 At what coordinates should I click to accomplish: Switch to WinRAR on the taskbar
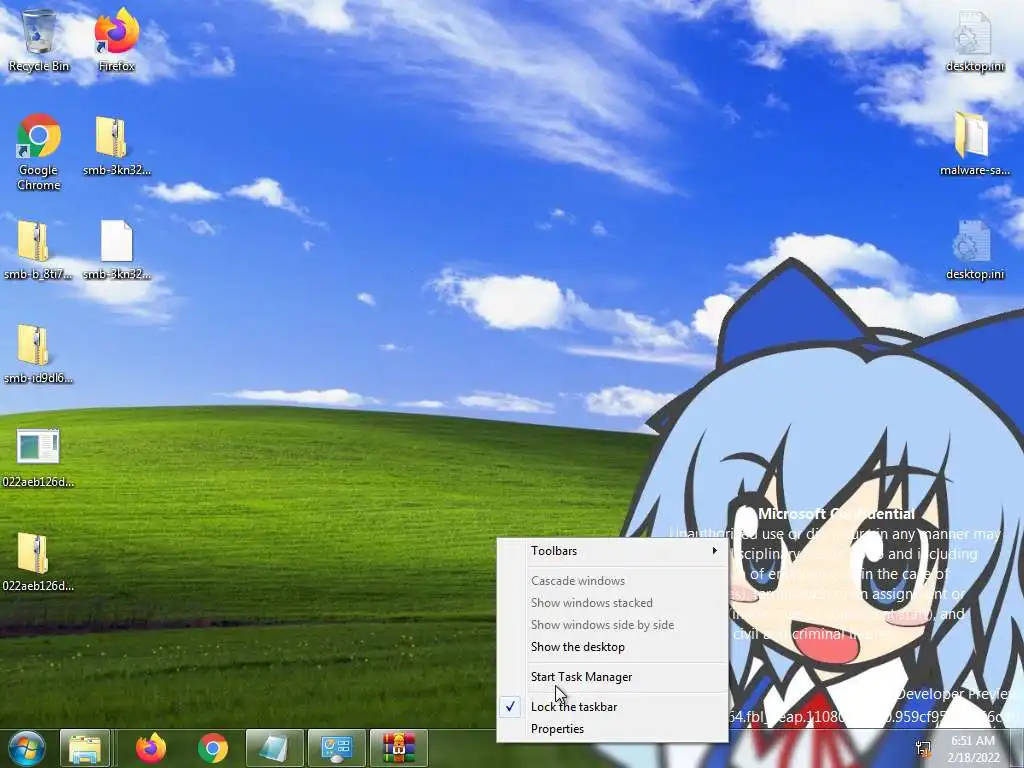pyautogui.click(x=398, y=748)
